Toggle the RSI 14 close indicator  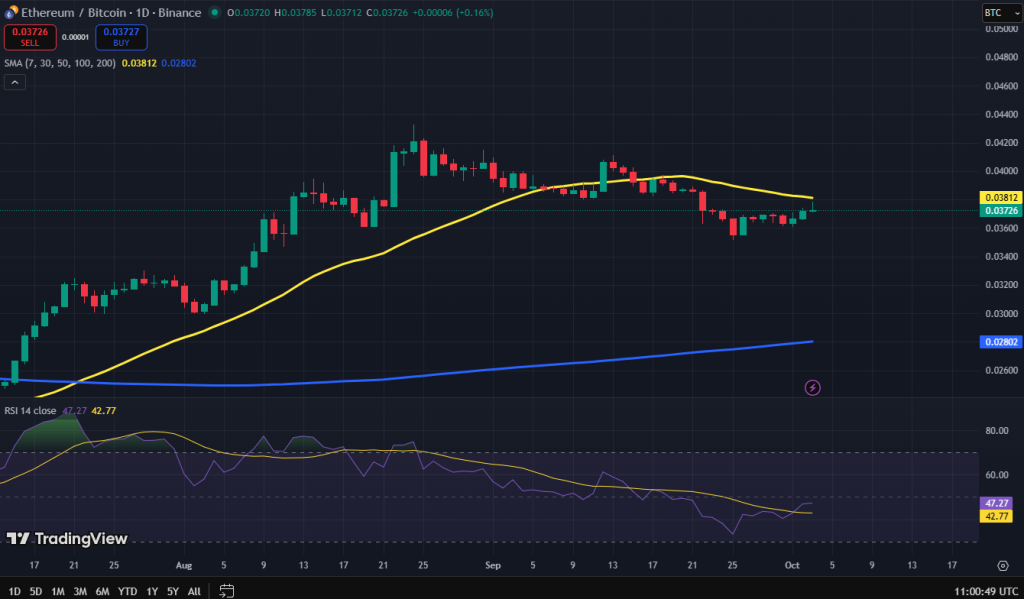pyautogui.click(x=33, y=409)
